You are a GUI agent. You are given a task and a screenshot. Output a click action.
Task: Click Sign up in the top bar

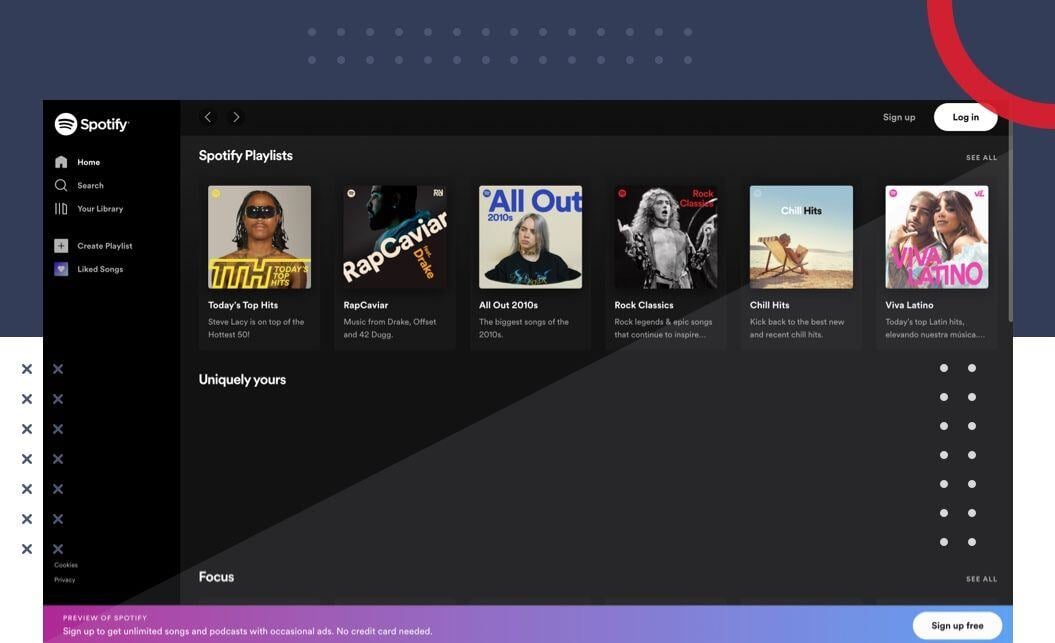point(899,117)
